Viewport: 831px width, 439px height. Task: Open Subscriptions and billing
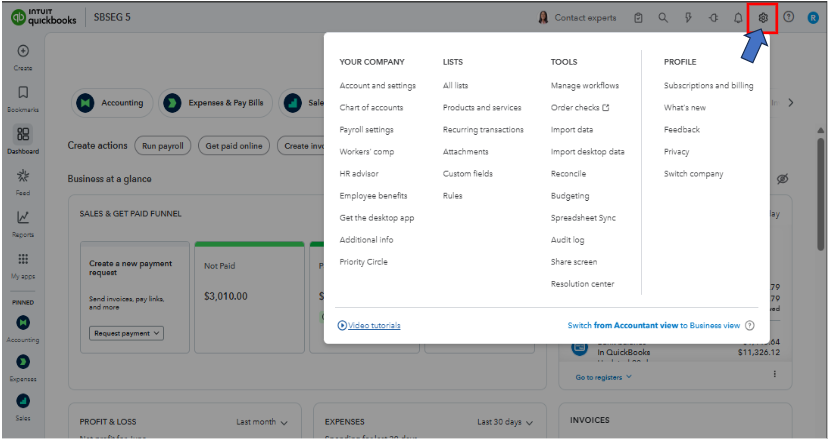(x=708, y=85)
